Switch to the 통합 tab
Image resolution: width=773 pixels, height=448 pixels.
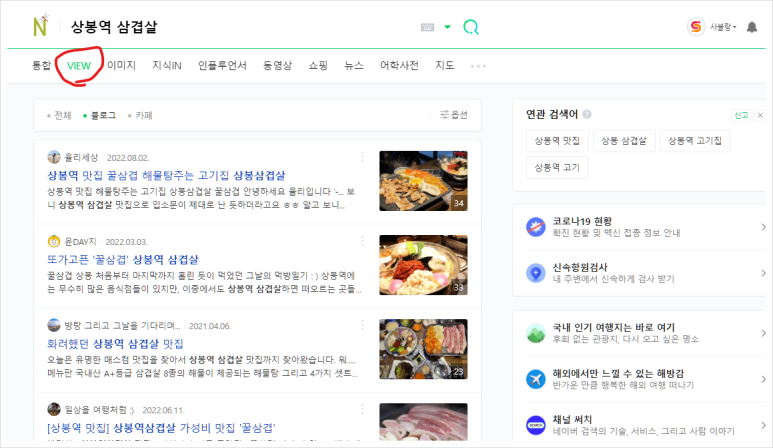click(41, 66)
